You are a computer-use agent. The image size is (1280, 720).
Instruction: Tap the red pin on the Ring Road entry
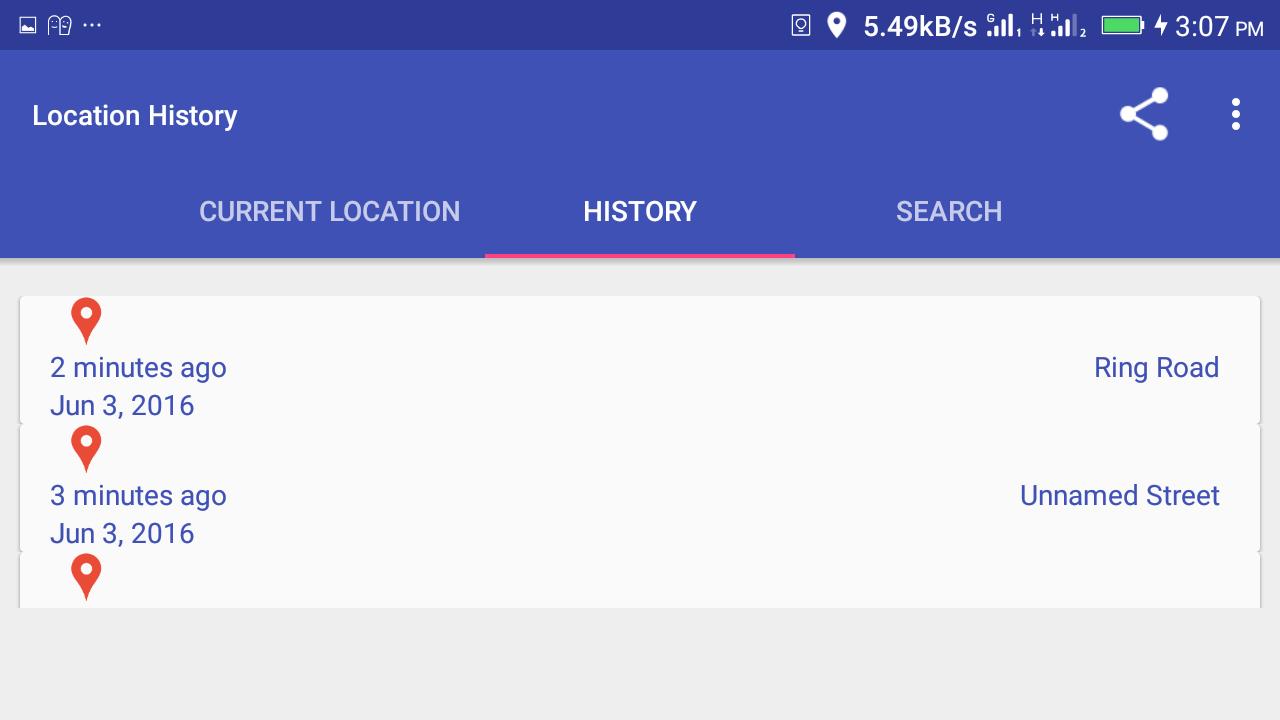86,321
